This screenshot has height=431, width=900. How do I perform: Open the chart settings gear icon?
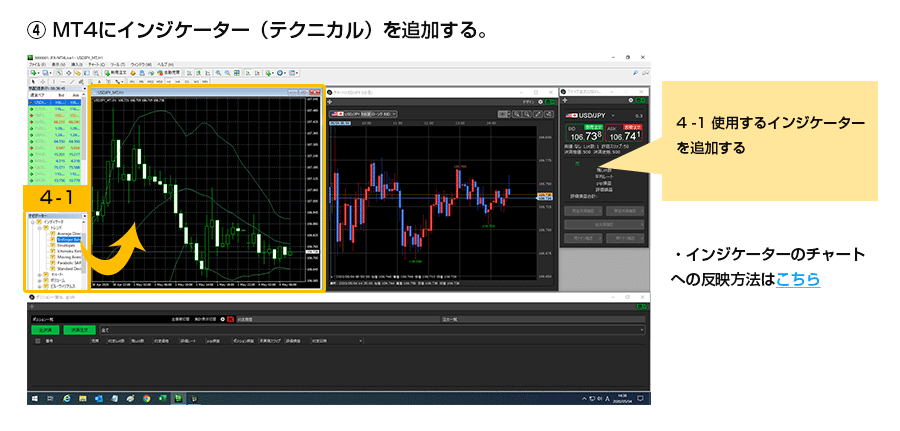pyautogui.click(x=540, y=102)
